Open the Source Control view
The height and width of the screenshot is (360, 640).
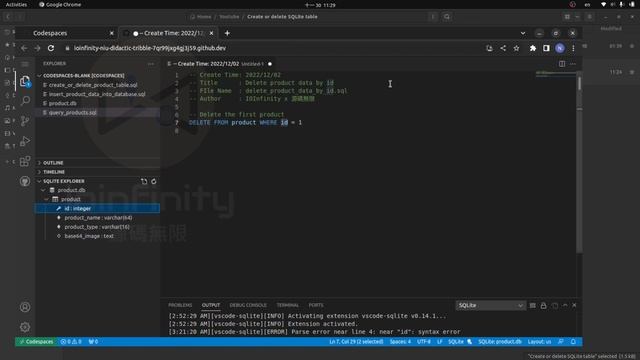[x=25, y=121]
